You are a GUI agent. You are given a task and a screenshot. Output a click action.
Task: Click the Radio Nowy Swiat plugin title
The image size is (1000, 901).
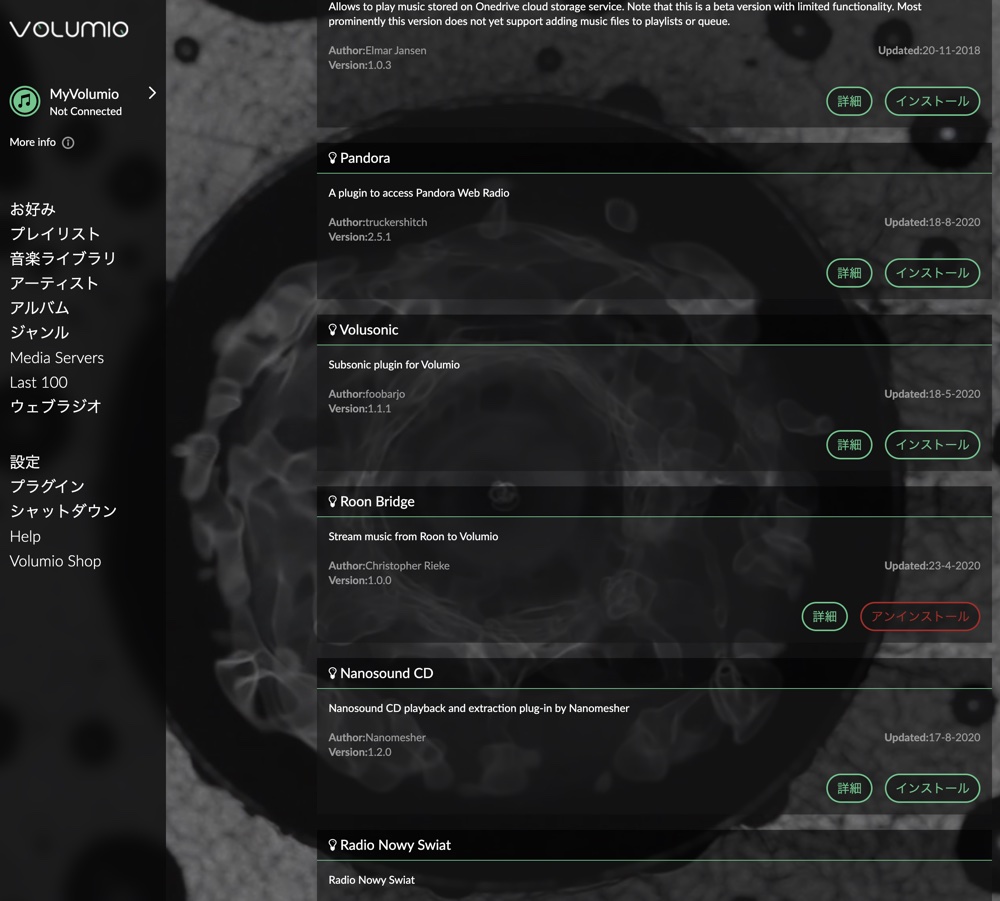pyautogui.click(x=395, y=845)
